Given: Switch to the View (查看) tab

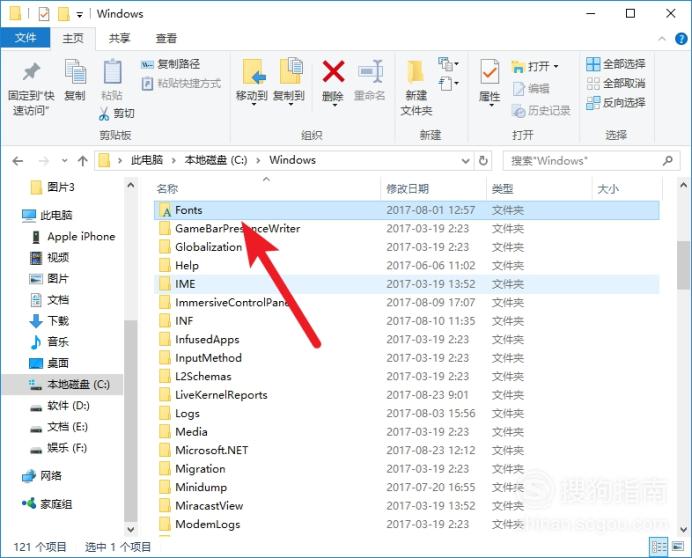Looking at the screenshot, I should [166, 39].
